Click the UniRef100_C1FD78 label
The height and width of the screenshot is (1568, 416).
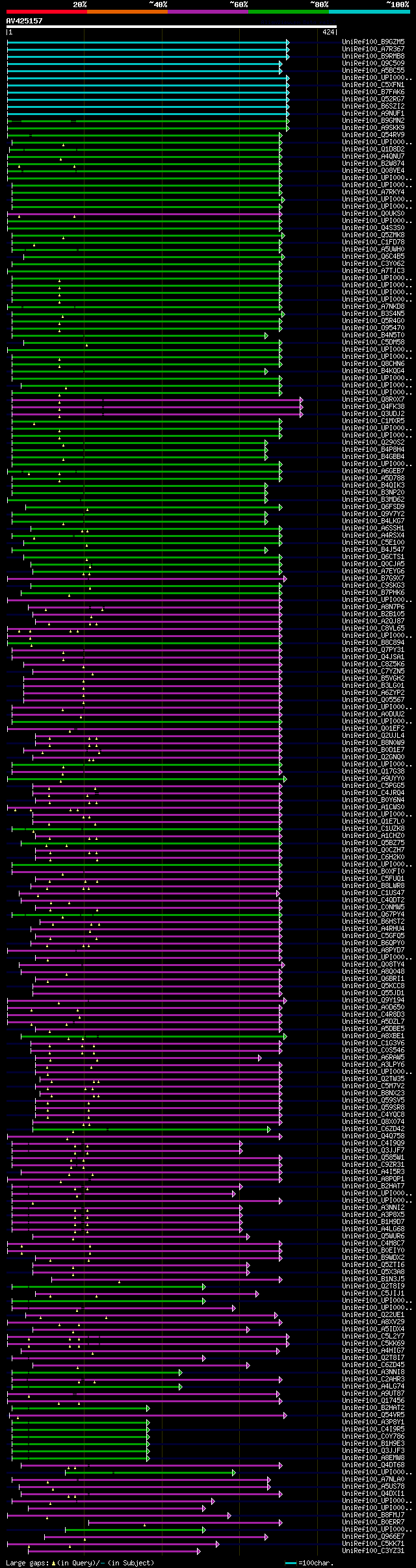373,242
